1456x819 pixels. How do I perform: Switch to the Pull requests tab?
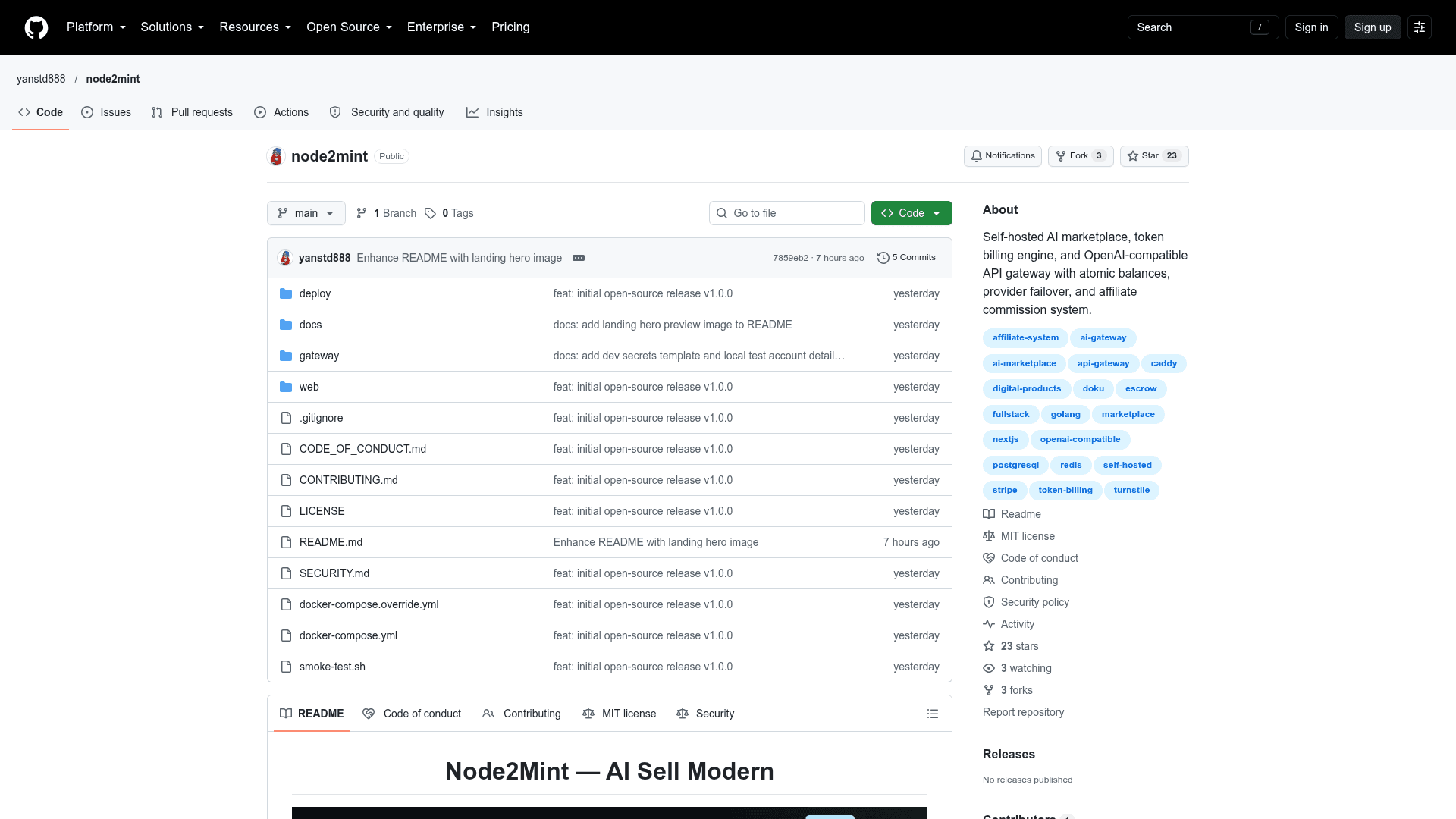[x=192, y=112]
